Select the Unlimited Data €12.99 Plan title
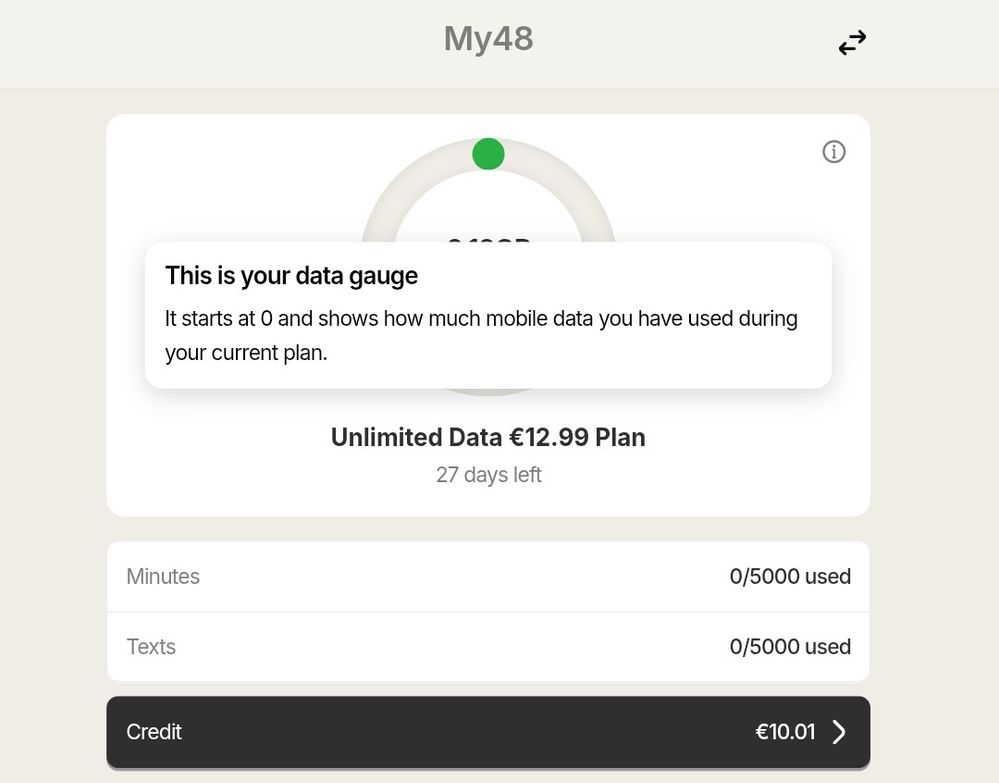This screenshot has height=783, width=999. coord(488,437)
